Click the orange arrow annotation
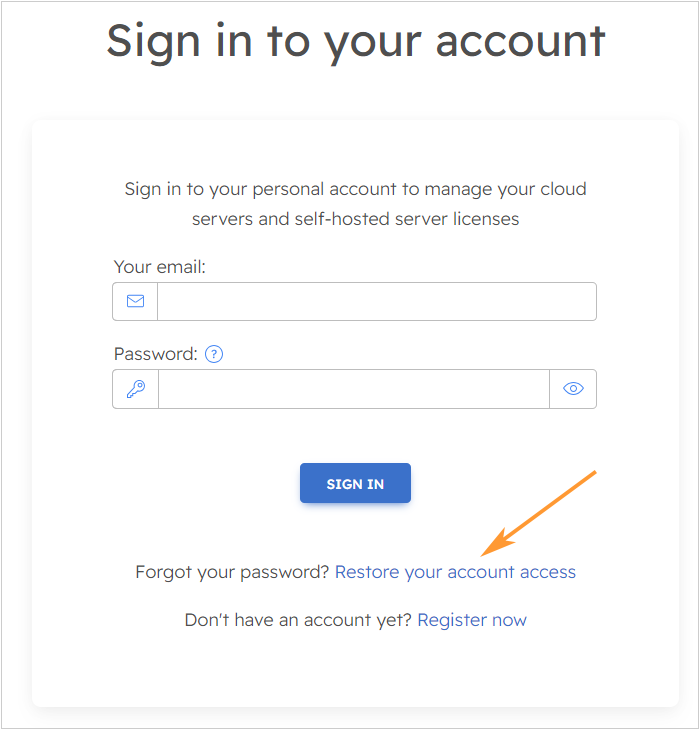The height and width of the screenshot is (730, 700). pos(540,512)
